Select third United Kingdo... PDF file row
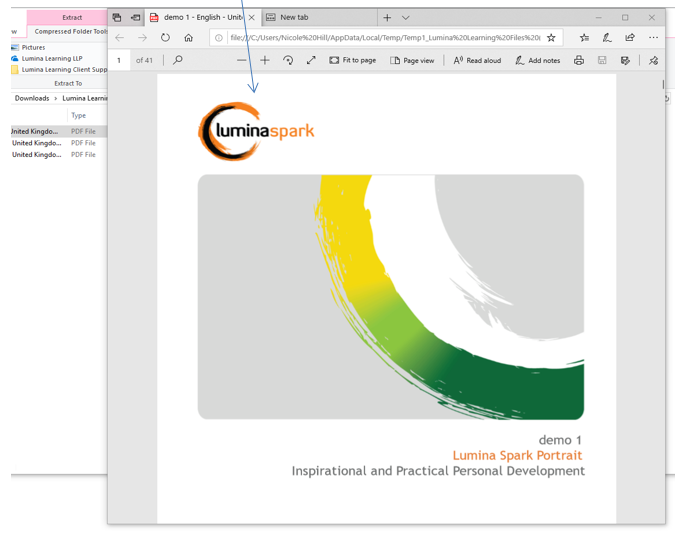Screen dimensions: 680x534 pyautogui.click(x=59, y=154)
